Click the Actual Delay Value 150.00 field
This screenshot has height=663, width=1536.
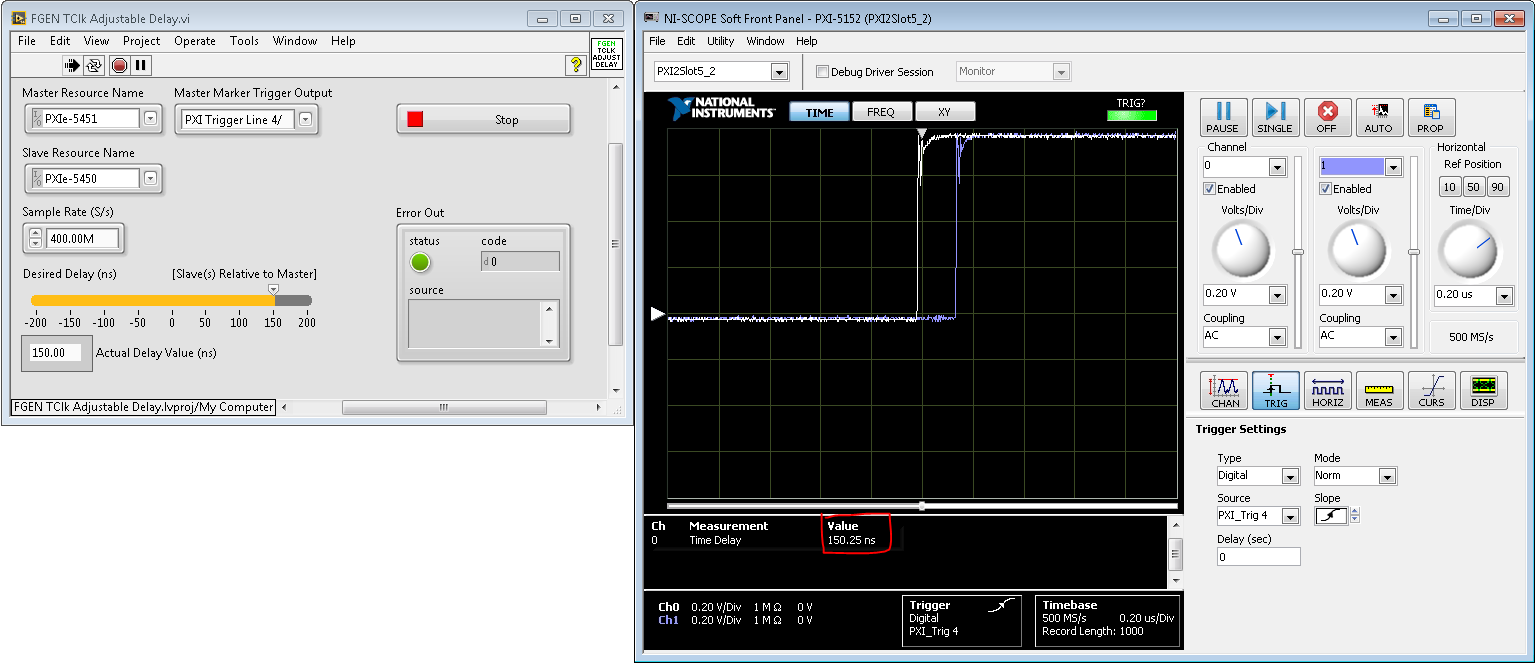click(55, 352)
